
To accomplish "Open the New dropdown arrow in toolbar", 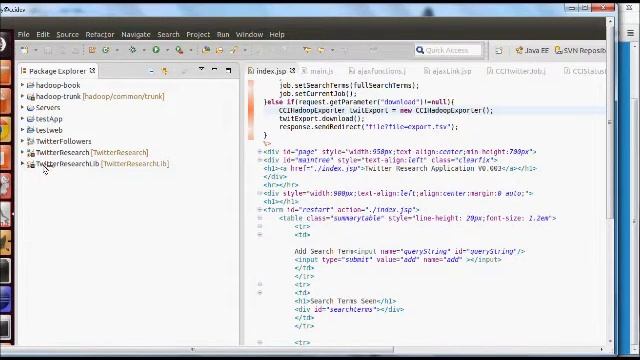I will click(x=36, y=50).
